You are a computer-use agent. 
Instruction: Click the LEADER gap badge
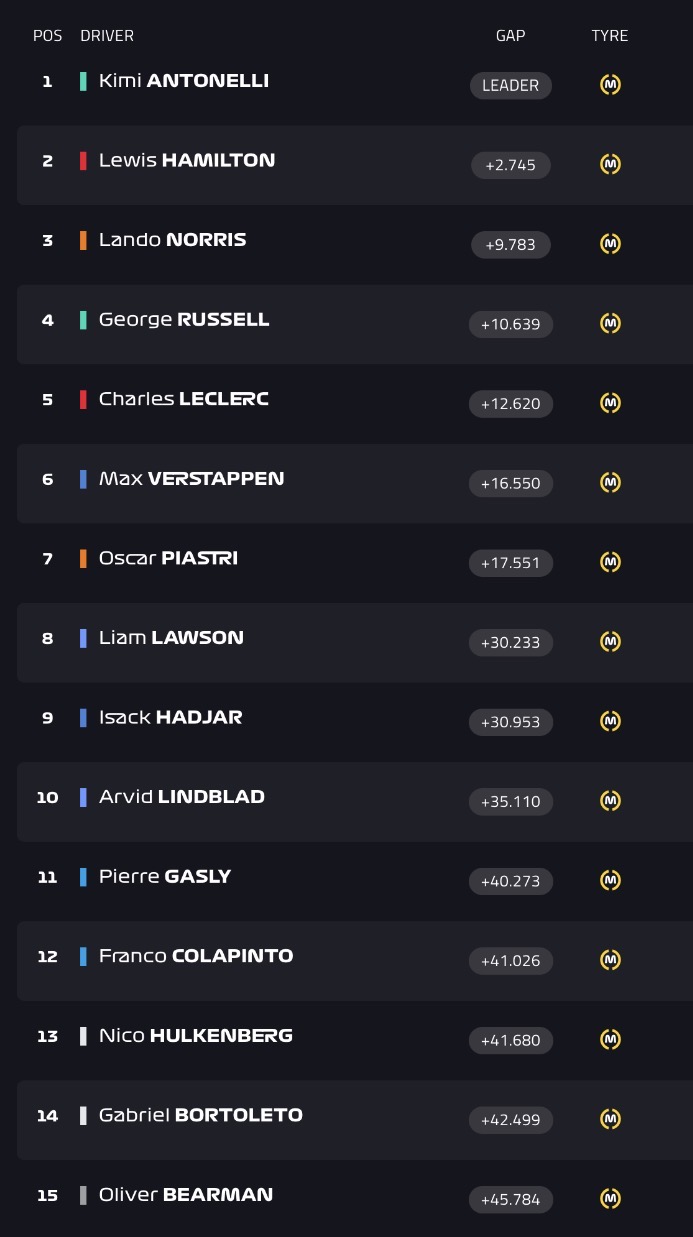[x=510, y=85]
